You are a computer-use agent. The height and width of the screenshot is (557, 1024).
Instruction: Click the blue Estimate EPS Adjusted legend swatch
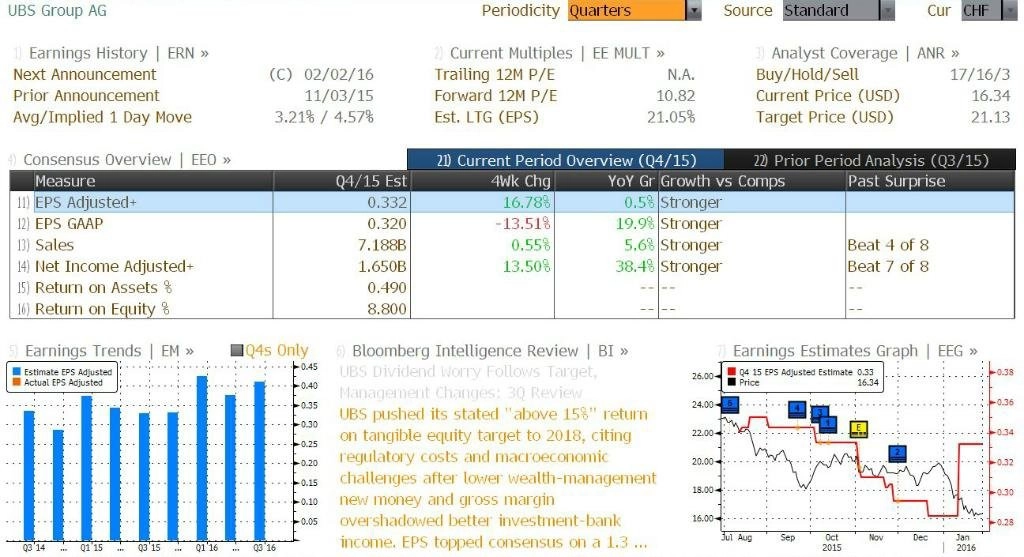pos(16,372)
